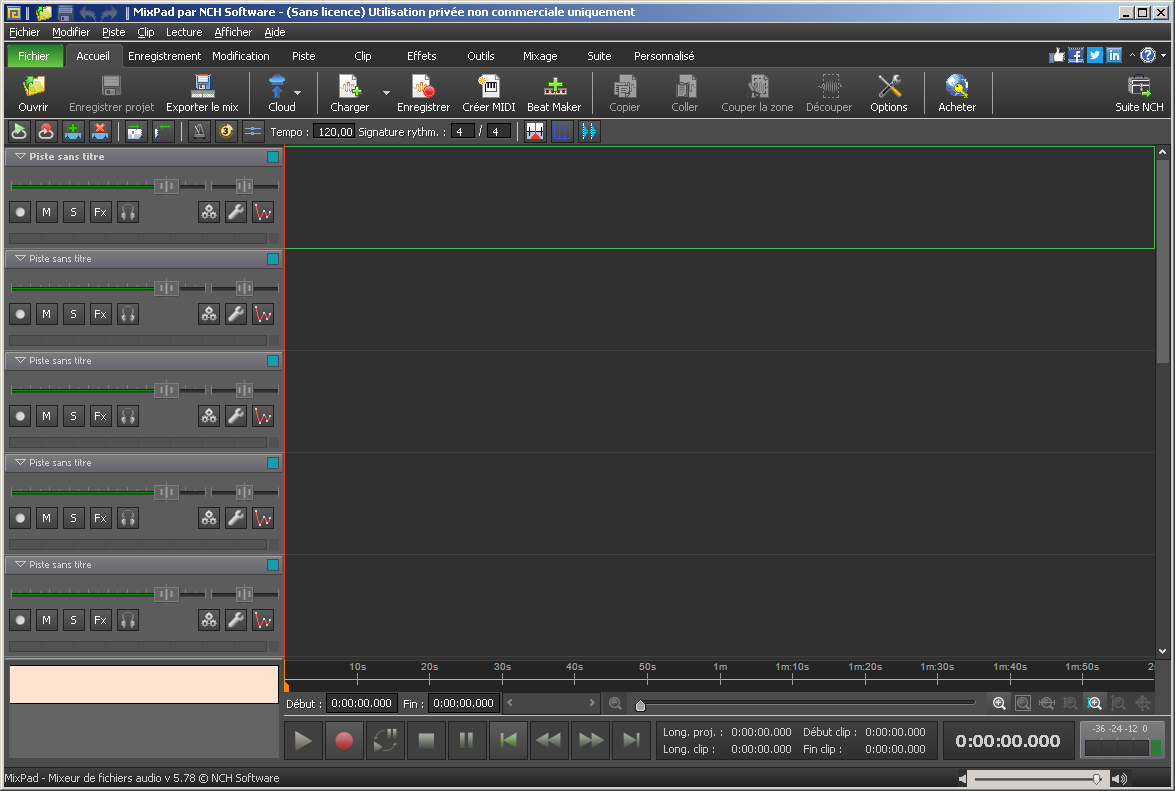The width and height of the screenshot is (1175, 791).
Task: Switch to the Personnalisé tab
Action: 664,56
